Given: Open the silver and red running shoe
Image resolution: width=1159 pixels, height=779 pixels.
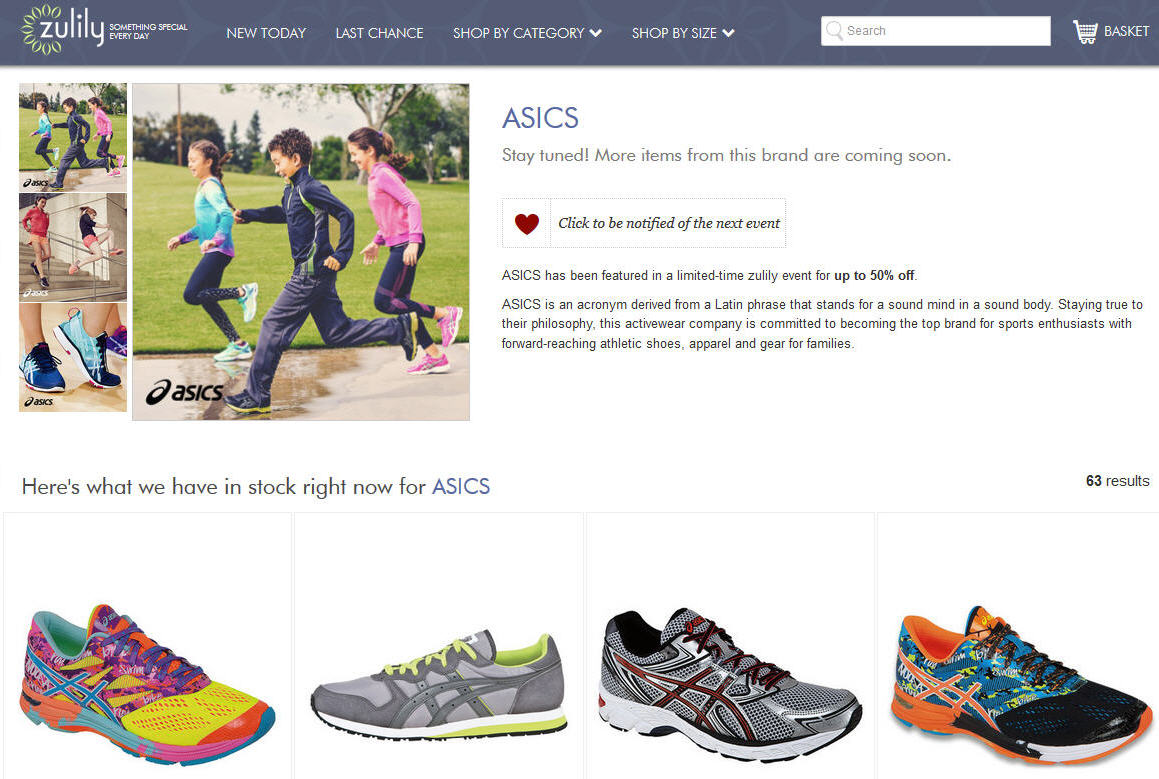Looking at the screenshot, I should click(x=730, y=684).
